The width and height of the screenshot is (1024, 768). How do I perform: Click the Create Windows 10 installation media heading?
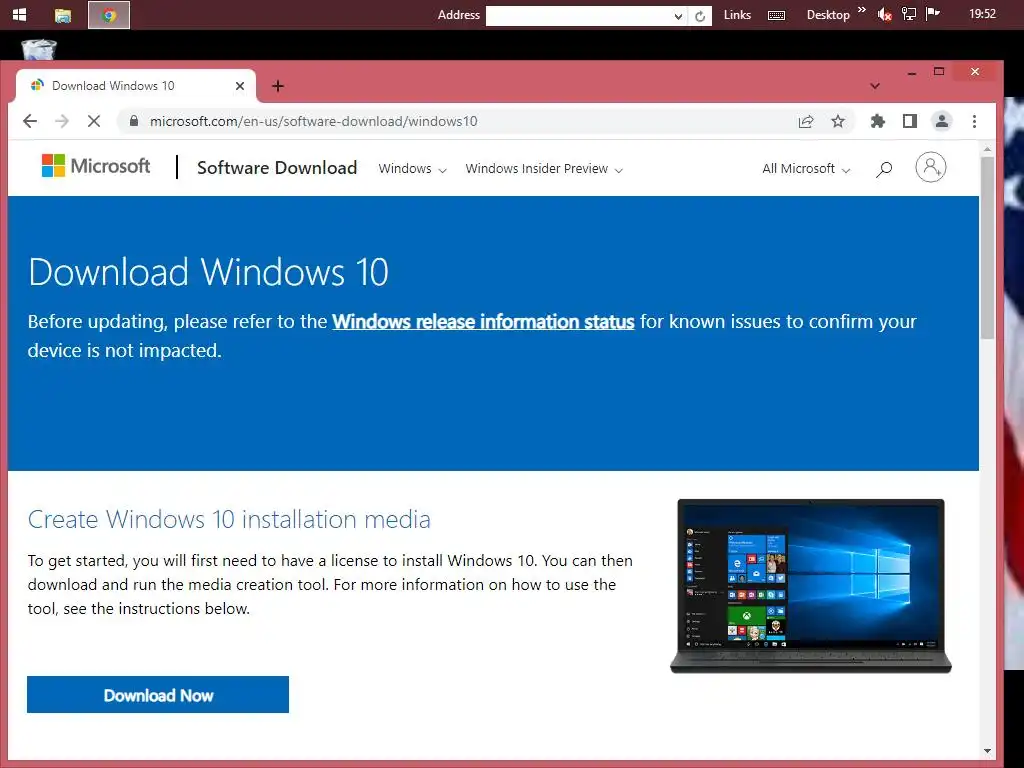(x=229, y=520)
